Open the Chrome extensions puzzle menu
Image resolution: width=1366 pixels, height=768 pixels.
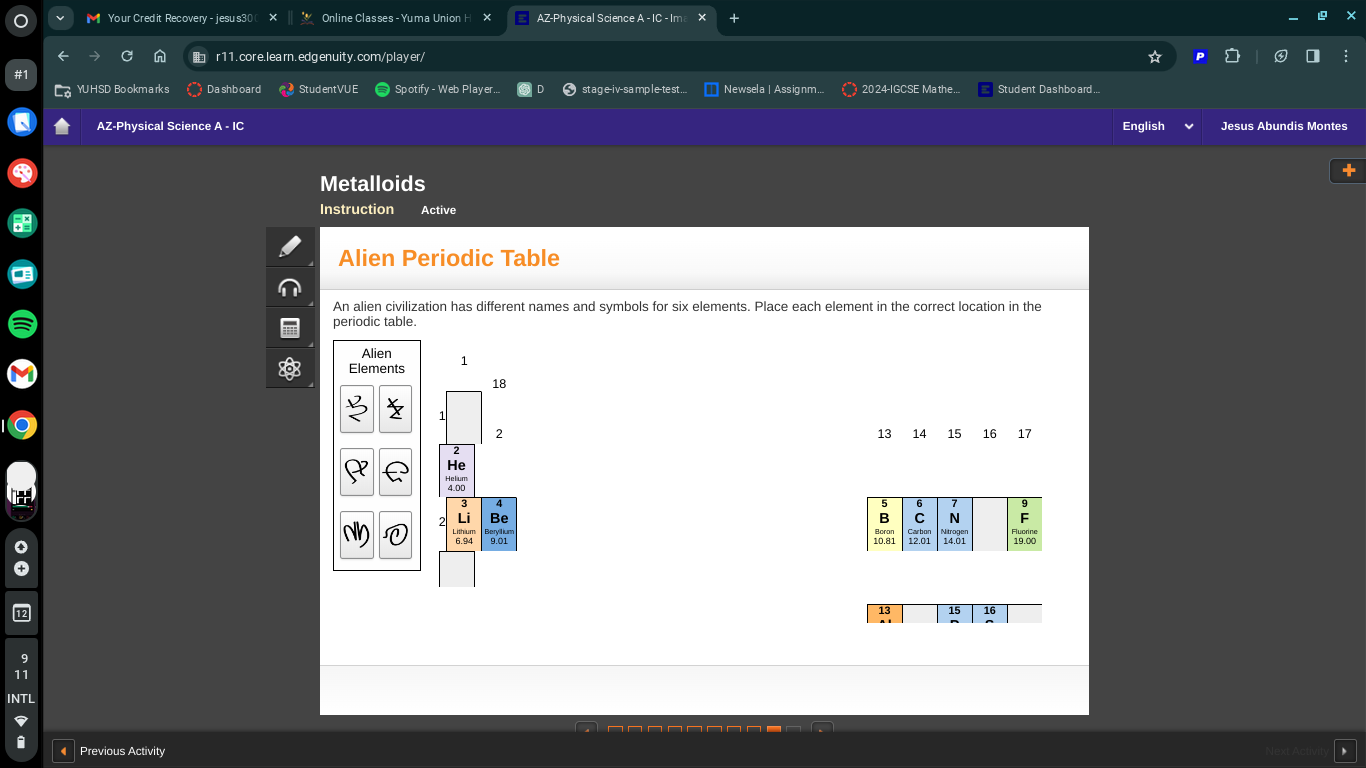pos(1232,57)
